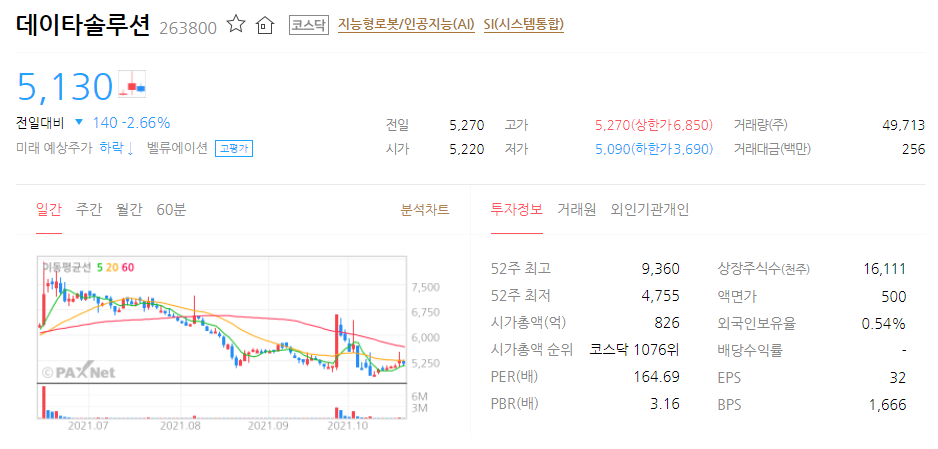Switch to the 월간 chart tab

(129, 210)
